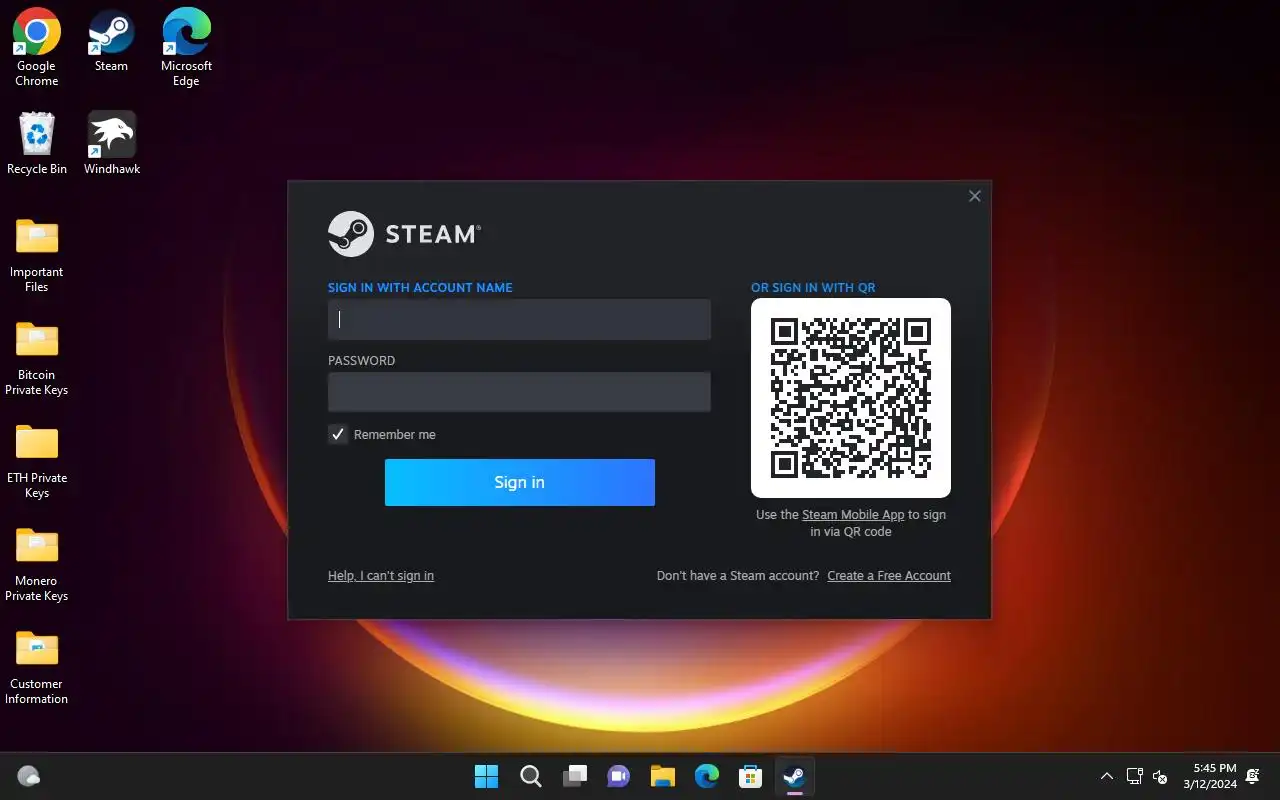The image size is (1280, 800).
Task: Open the network status tray icon
Action: (x=1135, y=776)
